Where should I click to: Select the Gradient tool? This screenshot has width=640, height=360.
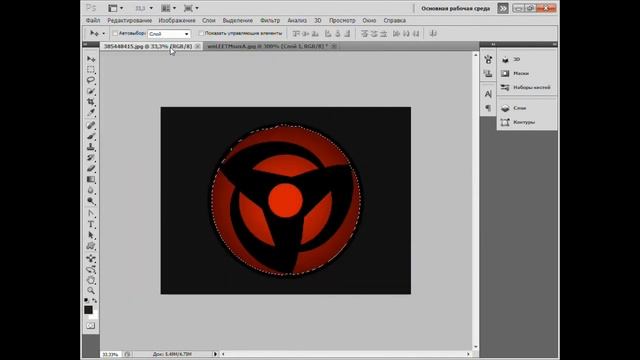tap(91, 179)
